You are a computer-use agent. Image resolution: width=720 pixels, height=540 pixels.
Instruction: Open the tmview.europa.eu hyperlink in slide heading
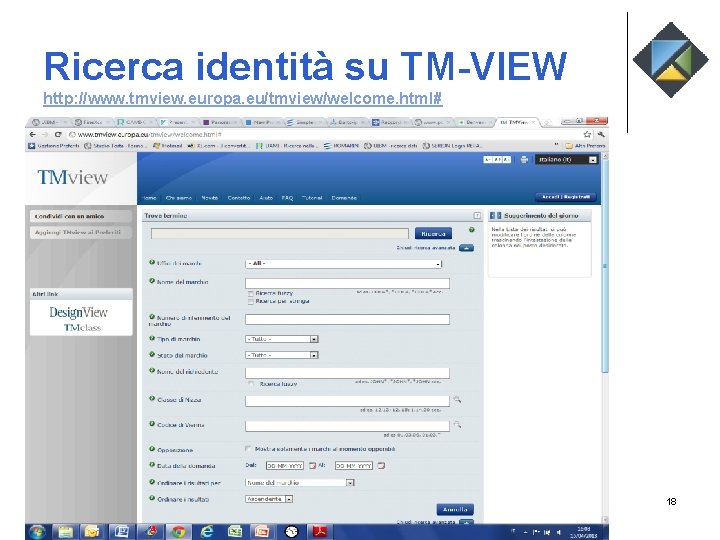point(242,98)
